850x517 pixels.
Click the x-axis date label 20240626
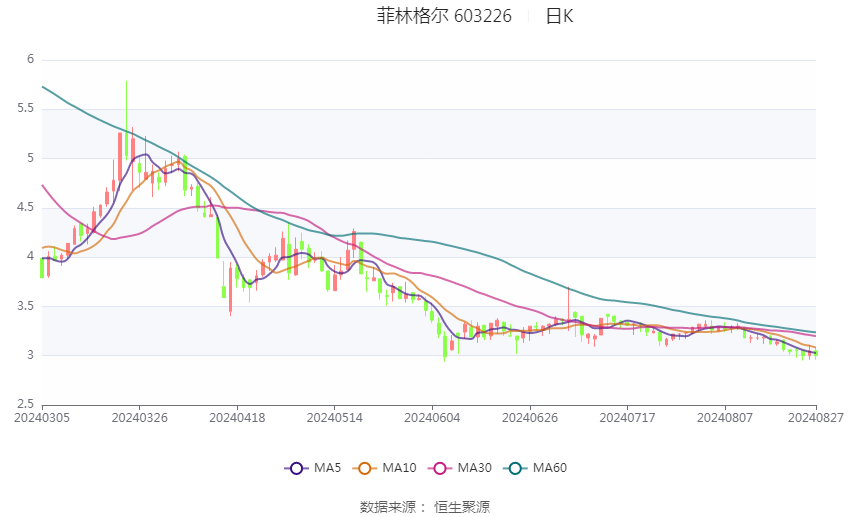click(x=530, y=418)
